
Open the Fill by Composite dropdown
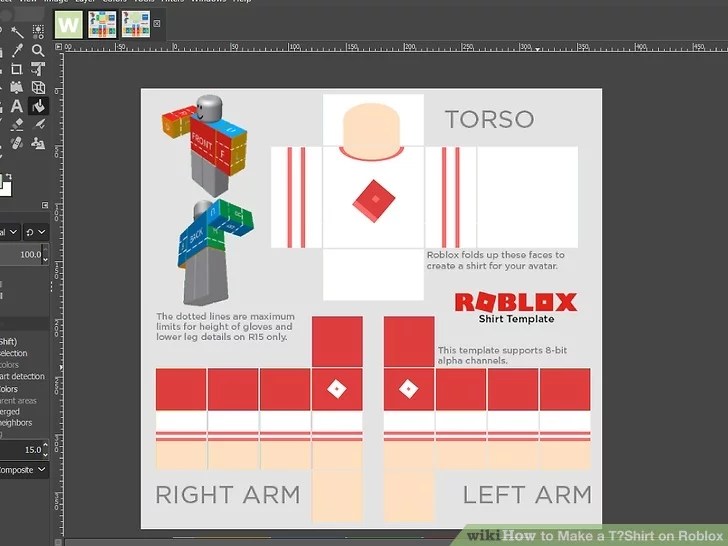coord(23,470)
